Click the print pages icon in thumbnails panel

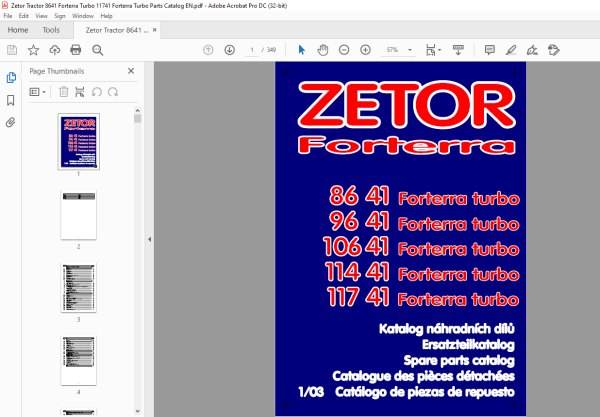pyautogui.click(x=80, y=92)
